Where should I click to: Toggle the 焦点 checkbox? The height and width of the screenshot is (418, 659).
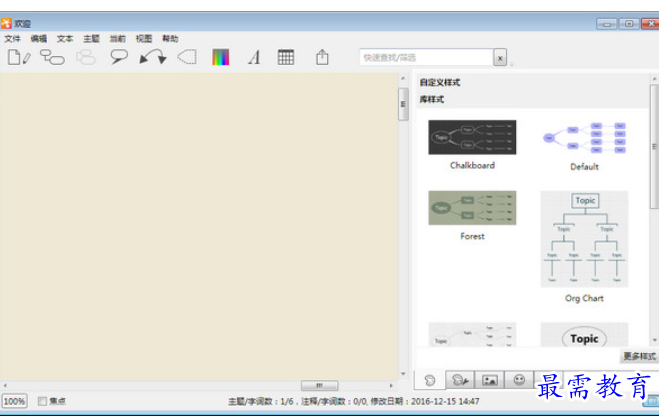point(42,401)
